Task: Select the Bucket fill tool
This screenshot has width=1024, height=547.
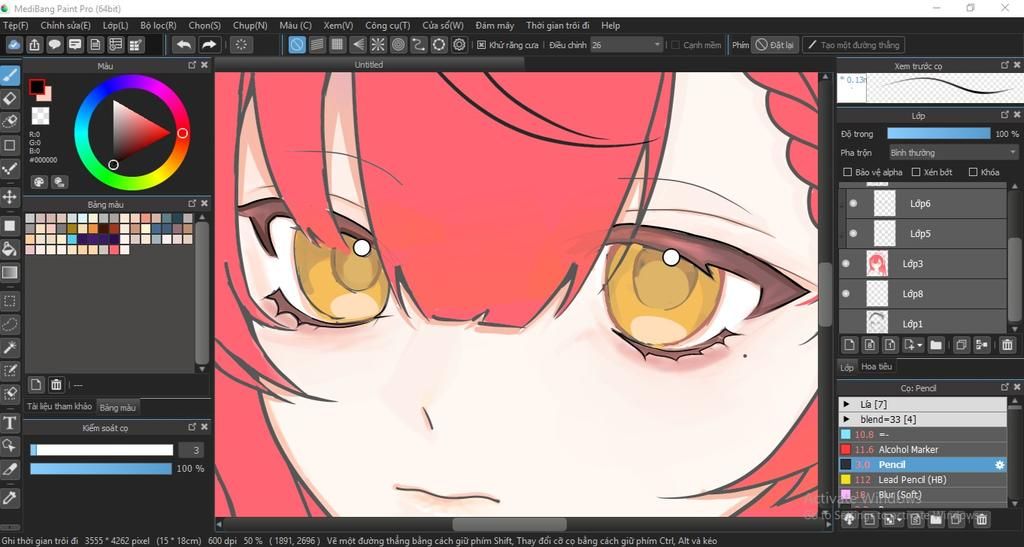Action: click(10, 249)
